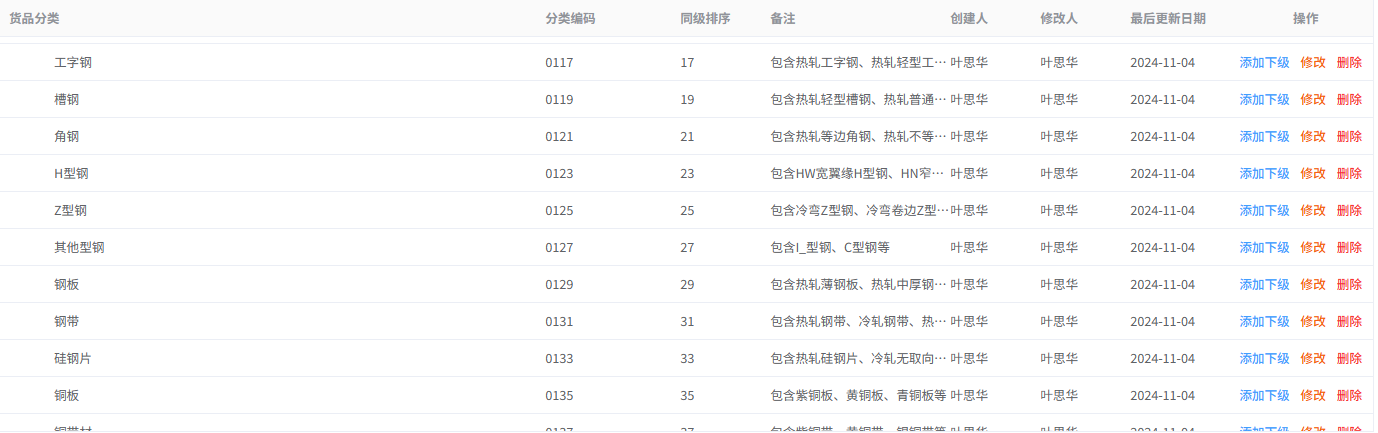Image resolution: width=1378 pixels, height=433 pixels.
Task: Click 修改 for H型钢 row
Action: (x=1313, y=173)
